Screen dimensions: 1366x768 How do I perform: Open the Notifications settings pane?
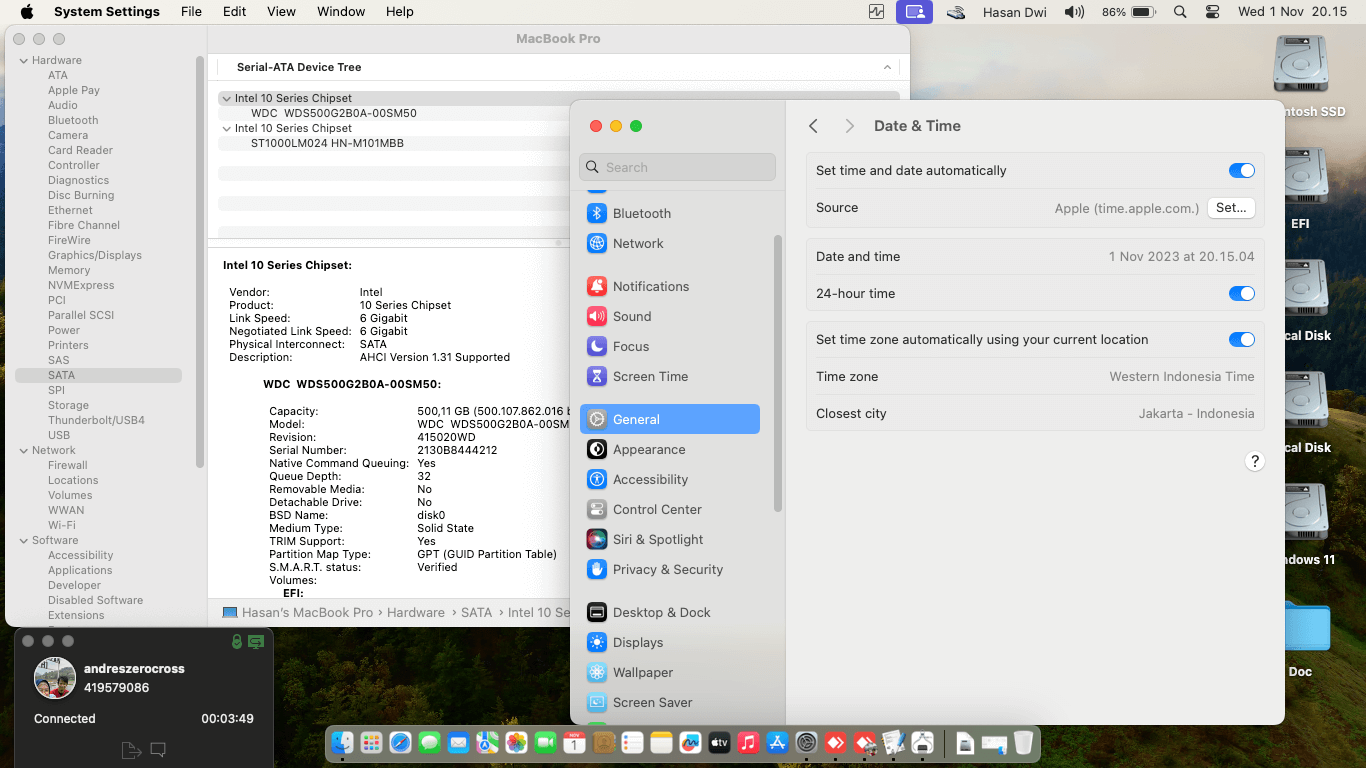pyautogui.click(x=650, y=286)
